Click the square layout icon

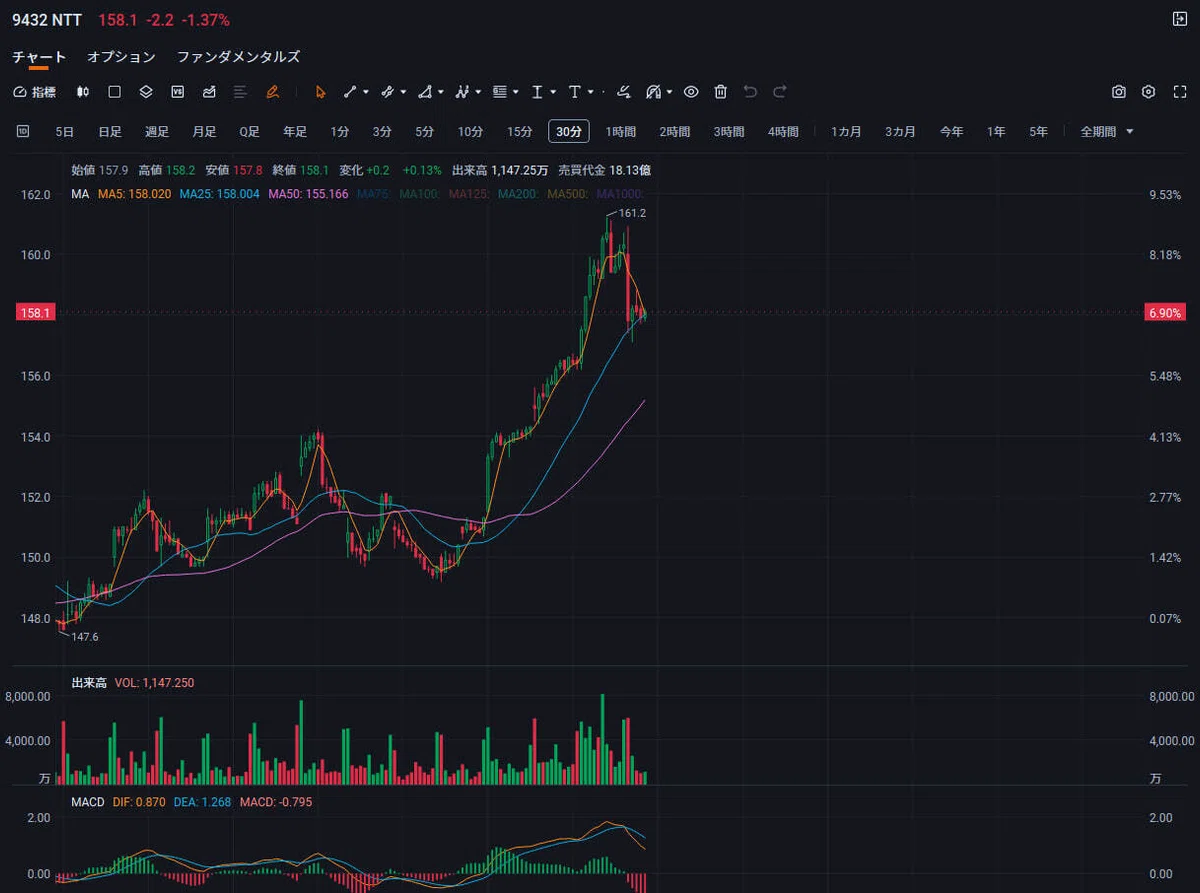tap(114, 92)
